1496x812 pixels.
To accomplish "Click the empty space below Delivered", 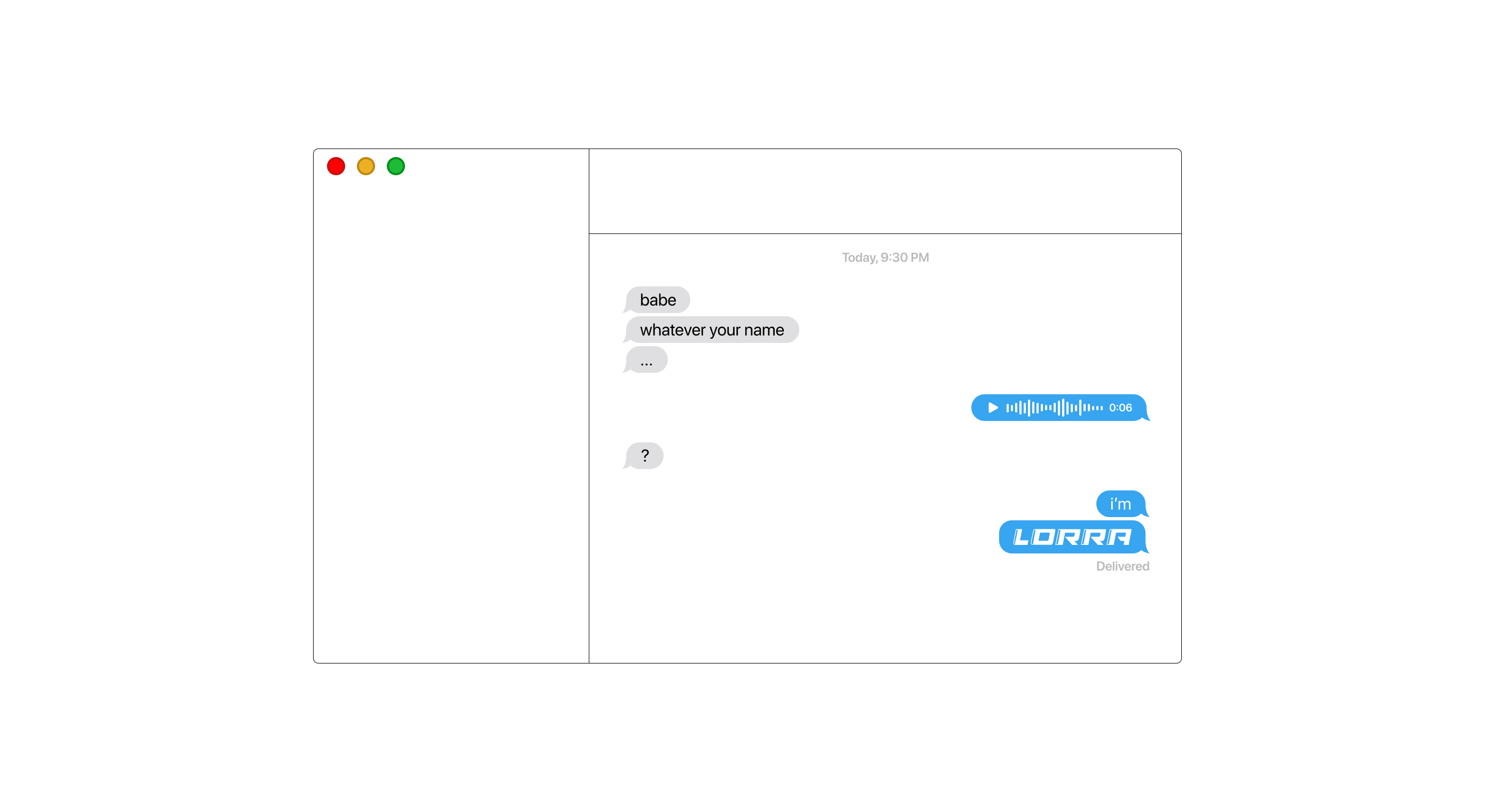I will 885,619.
